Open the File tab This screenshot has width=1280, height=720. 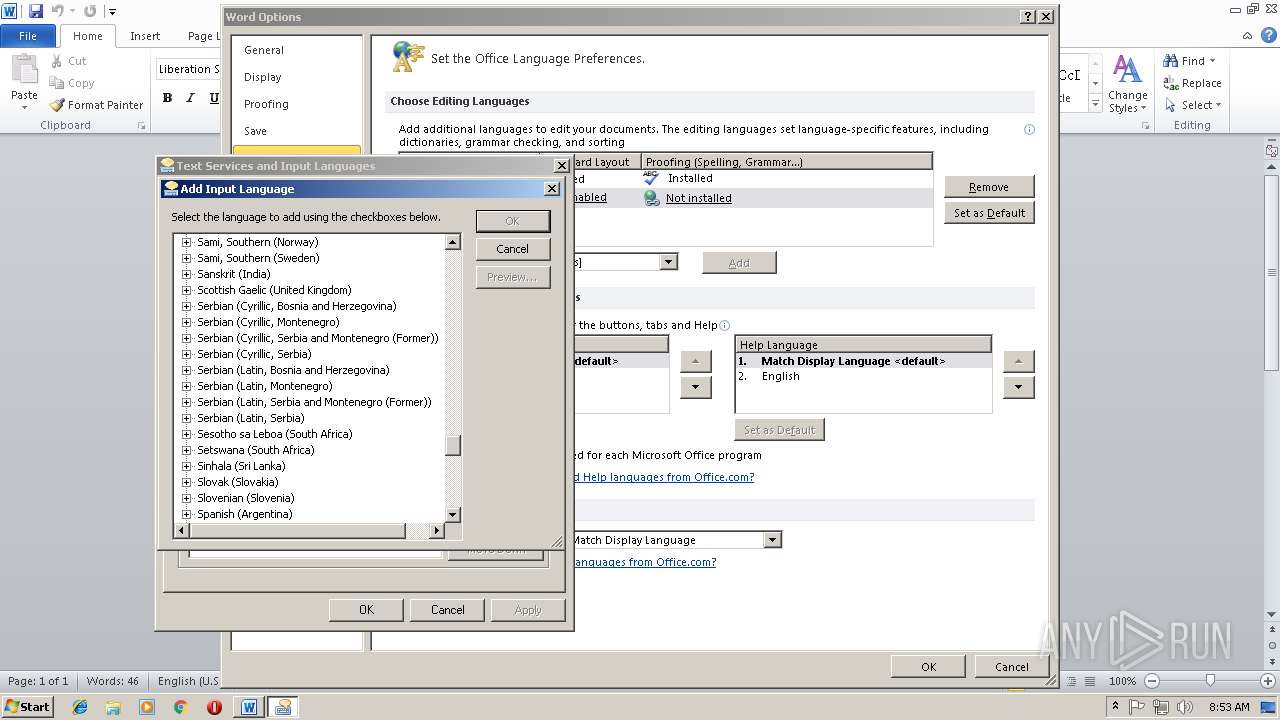tap(28, 36)
